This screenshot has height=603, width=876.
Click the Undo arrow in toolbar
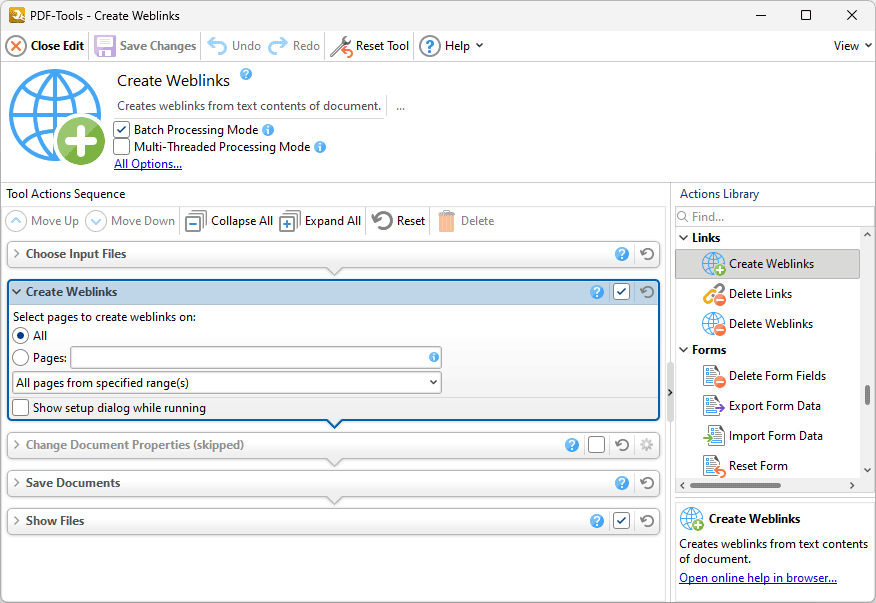217,46
